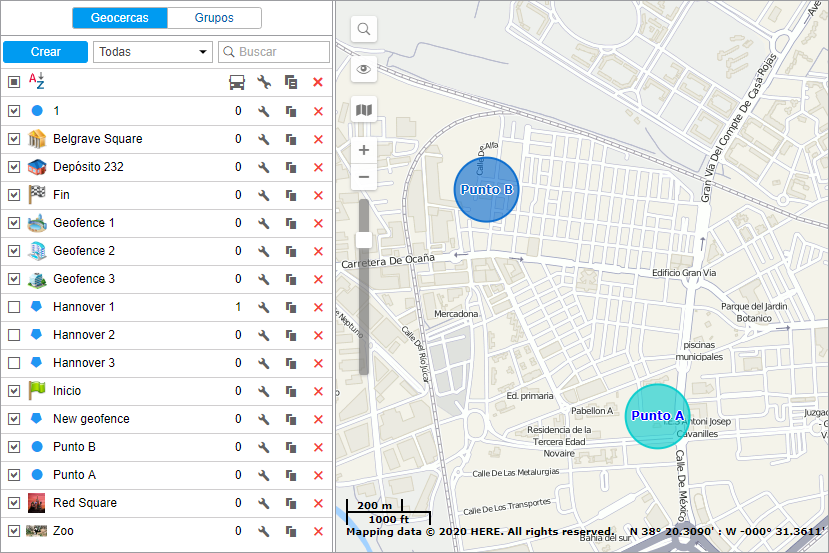Enable the Hannover 1 checkbox
The image size is (829, 553).
(14, 307)
